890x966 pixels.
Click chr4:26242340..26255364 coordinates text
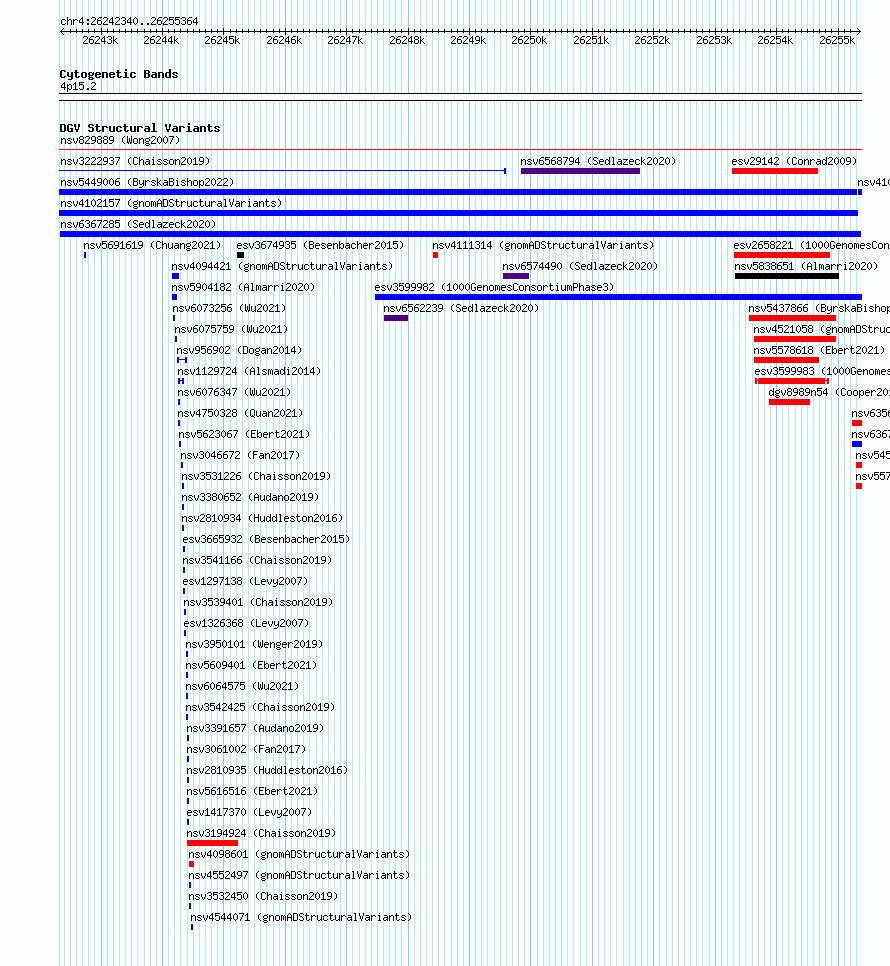[x=129, y=21]
